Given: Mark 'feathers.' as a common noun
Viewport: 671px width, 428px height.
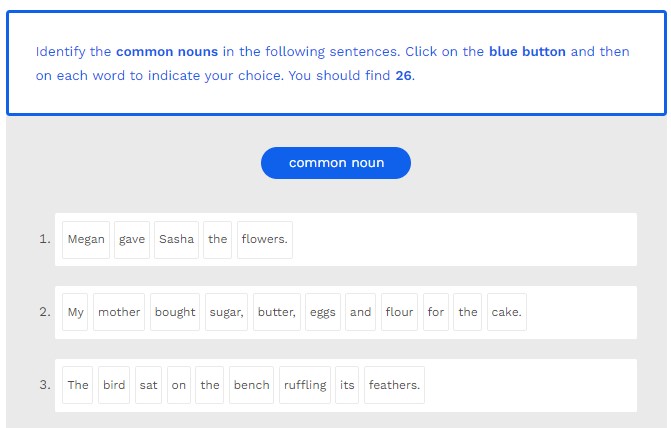Looking at the screenshot, I should click(394, 385).
